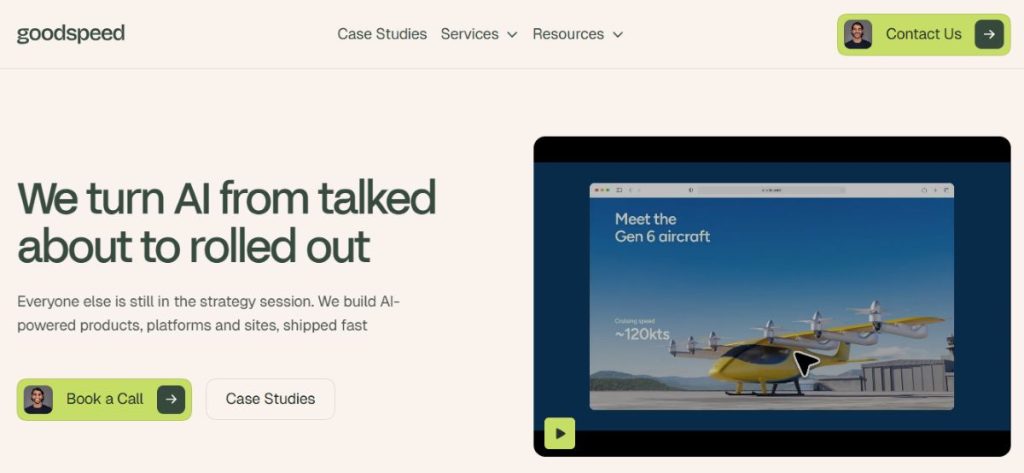This screenshot has height=473, width=1024.
Task: Click the Book a Call button
Action: [x=104, y=399]
